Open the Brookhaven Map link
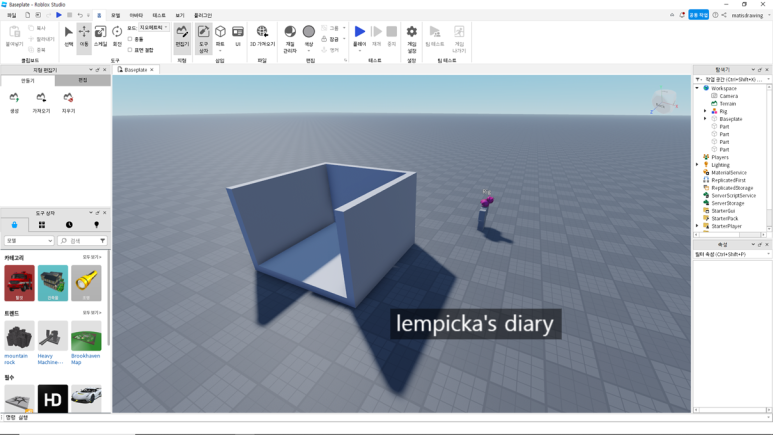 [85, 359]
